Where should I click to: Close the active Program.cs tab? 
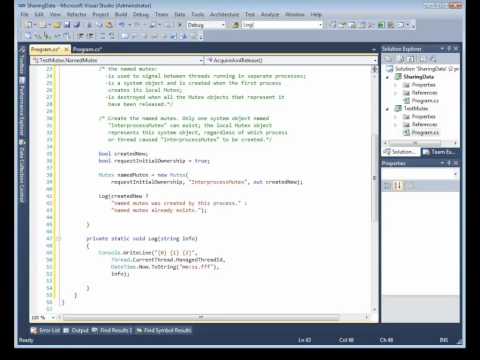pos(66,49)
